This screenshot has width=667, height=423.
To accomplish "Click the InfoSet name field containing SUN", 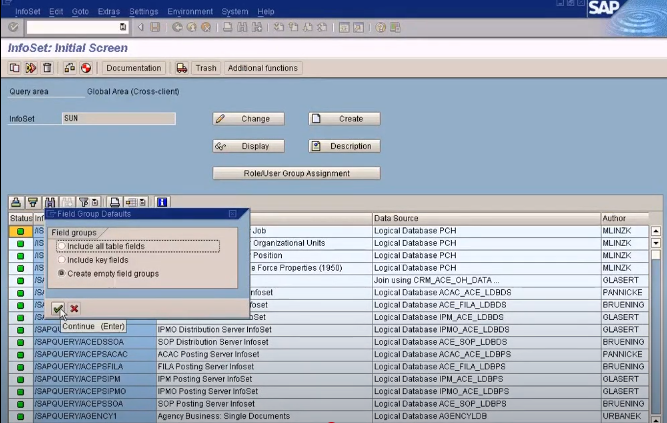I will pyautogui.click(x=119, y=118).
